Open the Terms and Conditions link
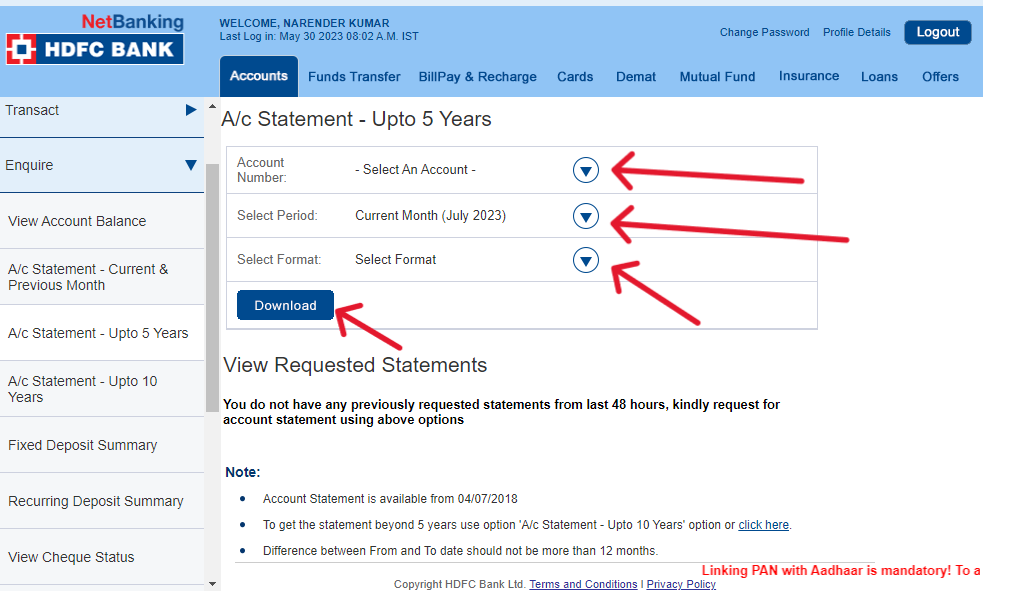Image resolution: width=1021 pixels, height=591 pixels. point(583,584)
